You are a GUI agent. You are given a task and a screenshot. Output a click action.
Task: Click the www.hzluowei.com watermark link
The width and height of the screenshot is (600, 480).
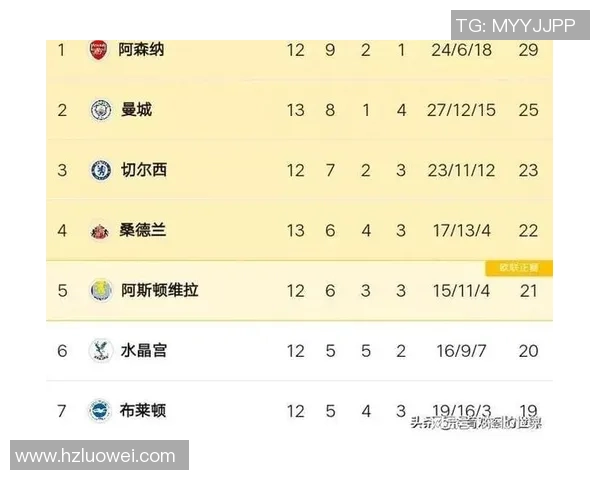pyautogui.click(x=96, y=456)
